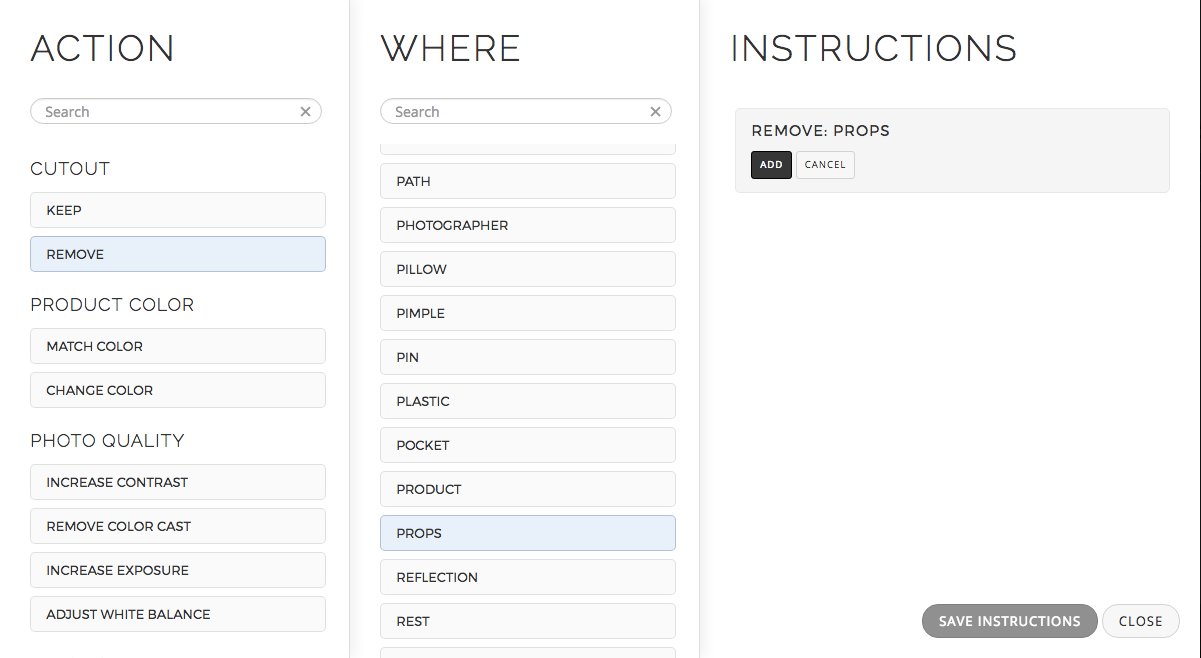Choose PHOTOGRAPHER in Where list
This screenshot has height=658, width=1201.
pos(528,225)
